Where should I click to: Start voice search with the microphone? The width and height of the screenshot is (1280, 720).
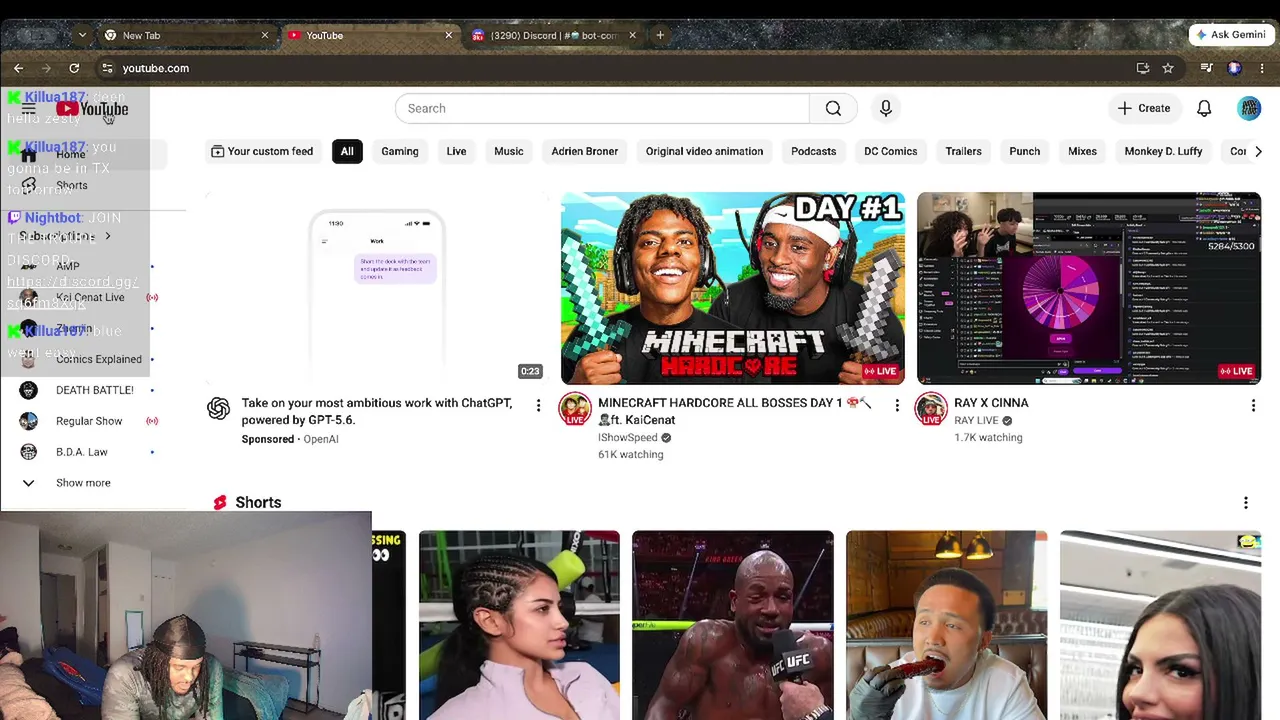pos(885,108)
